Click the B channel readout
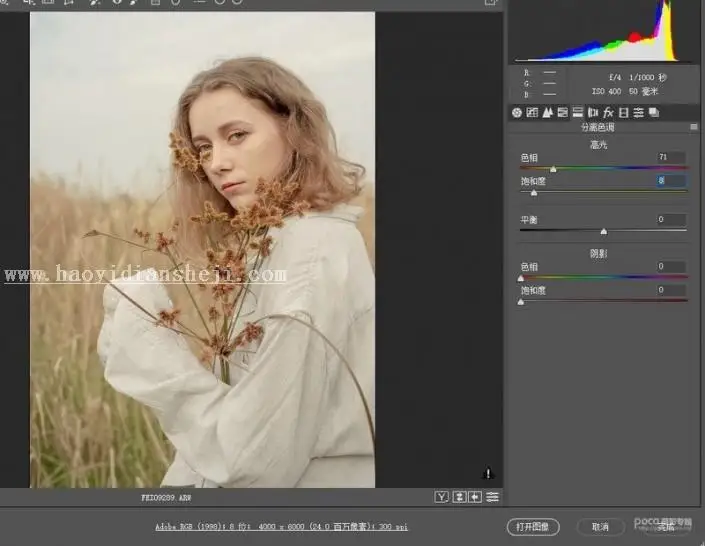This screenshot has height=546, width=705. point(540,95)
